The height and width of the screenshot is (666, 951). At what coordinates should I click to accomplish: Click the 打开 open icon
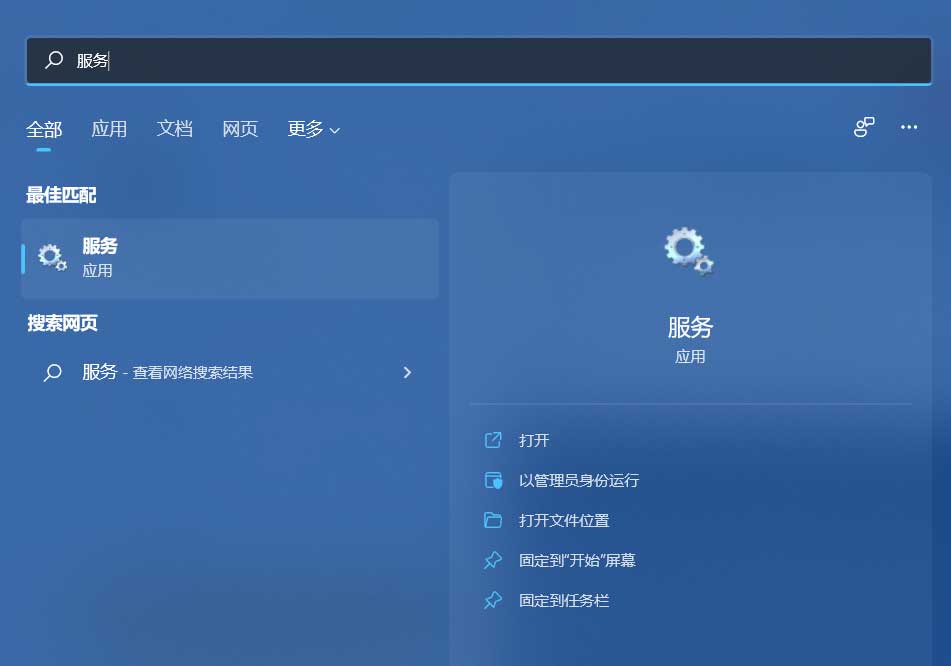492,440
